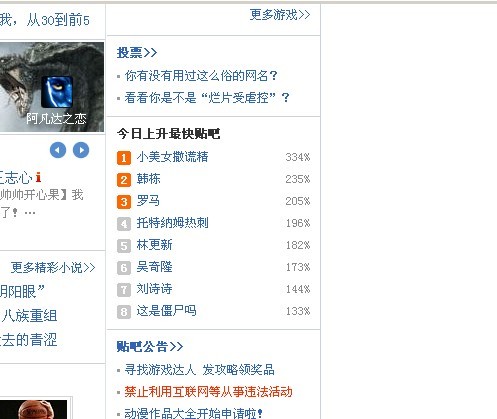Click the orange rank 1 badge
This screenshot has height=419, width=497.
[124, 158]
